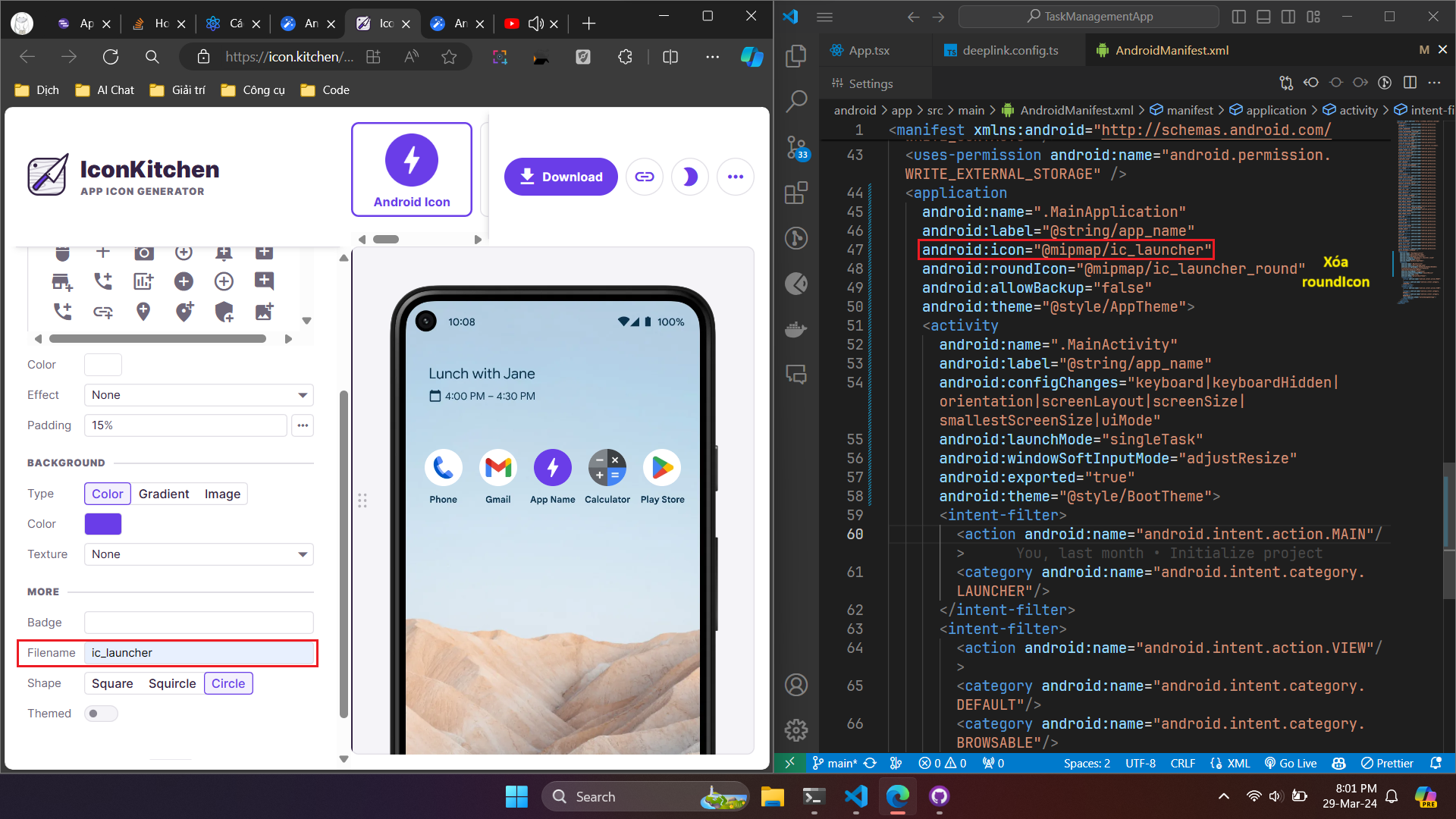This screenshot has height=819, width=1456.
Task: Expand the activity breadcrumb in VS Code
Action: 1351,111
